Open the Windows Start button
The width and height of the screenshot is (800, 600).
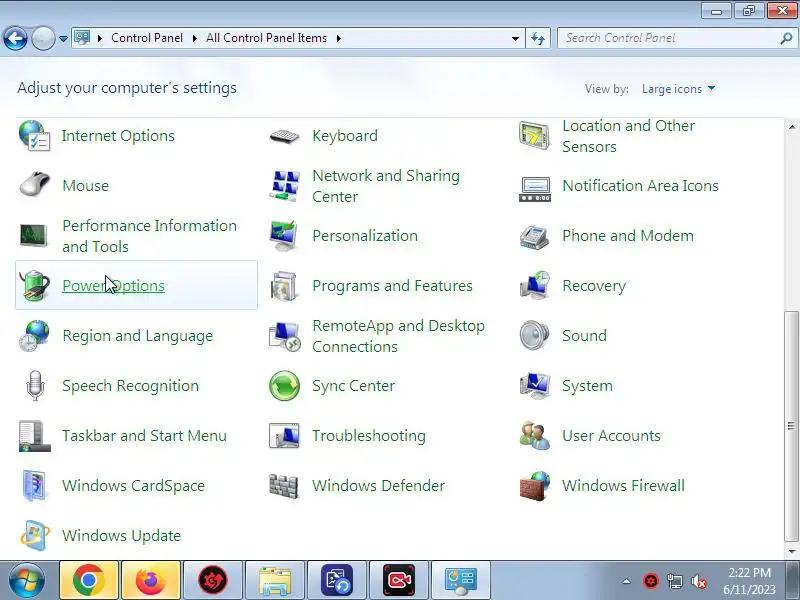click(26, 581)
